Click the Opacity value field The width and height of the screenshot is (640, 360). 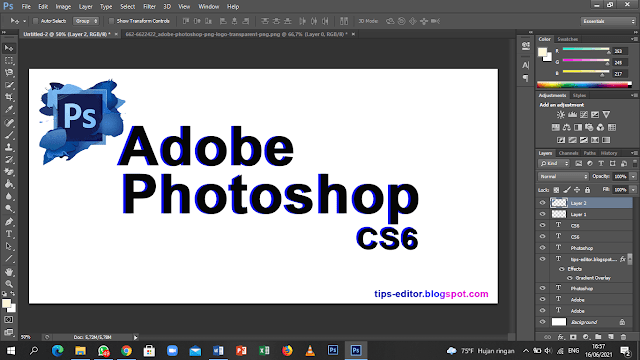tap(620, 177)
